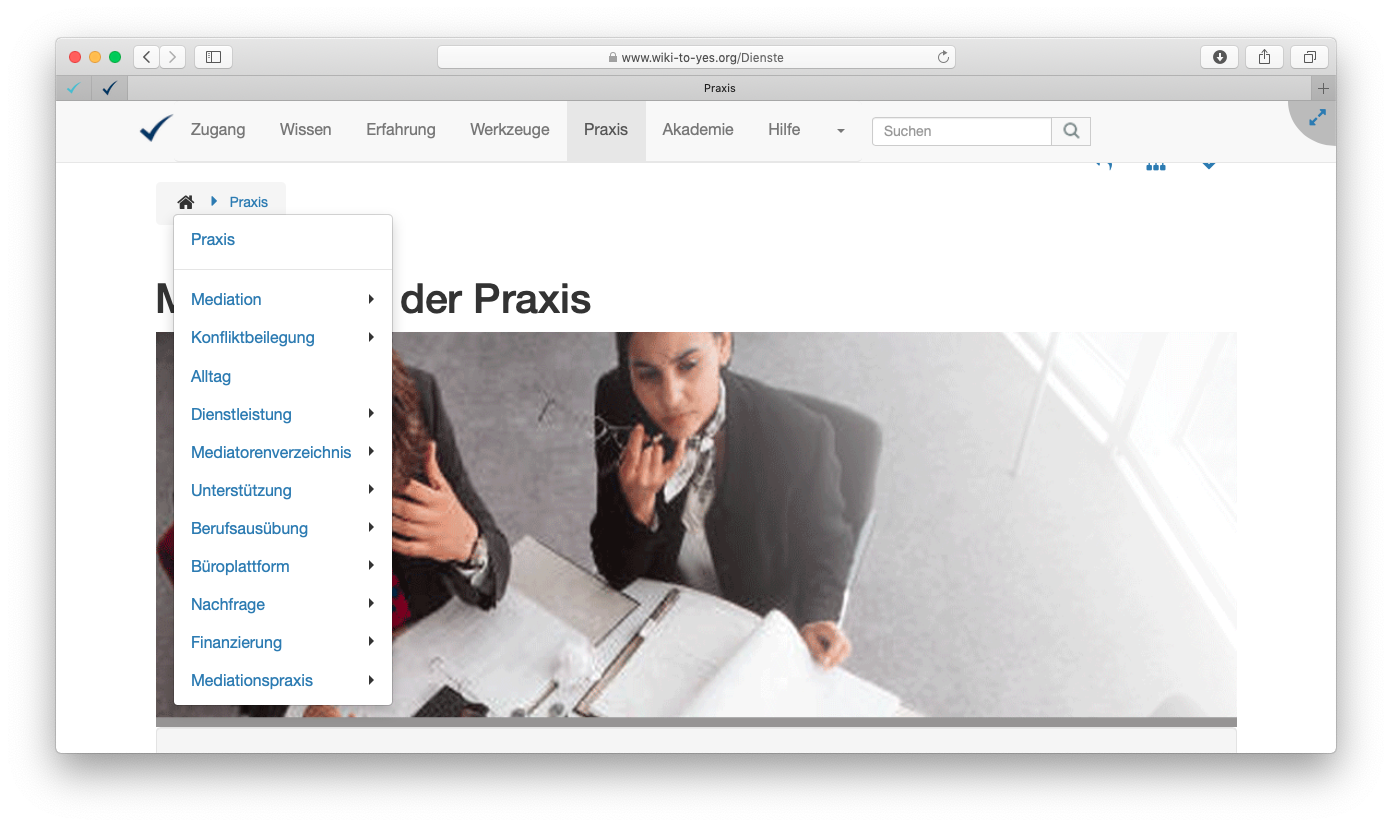This screenshot has width=1392, height=827.
Task: Click the Wiki-to-Yes checkmark logo
Action: pos(156,129)
